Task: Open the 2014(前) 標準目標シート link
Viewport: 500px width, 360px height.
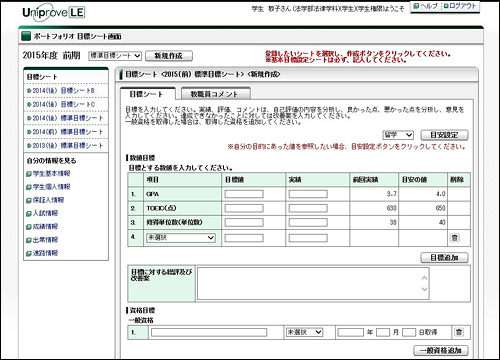Action: point(68,132)
